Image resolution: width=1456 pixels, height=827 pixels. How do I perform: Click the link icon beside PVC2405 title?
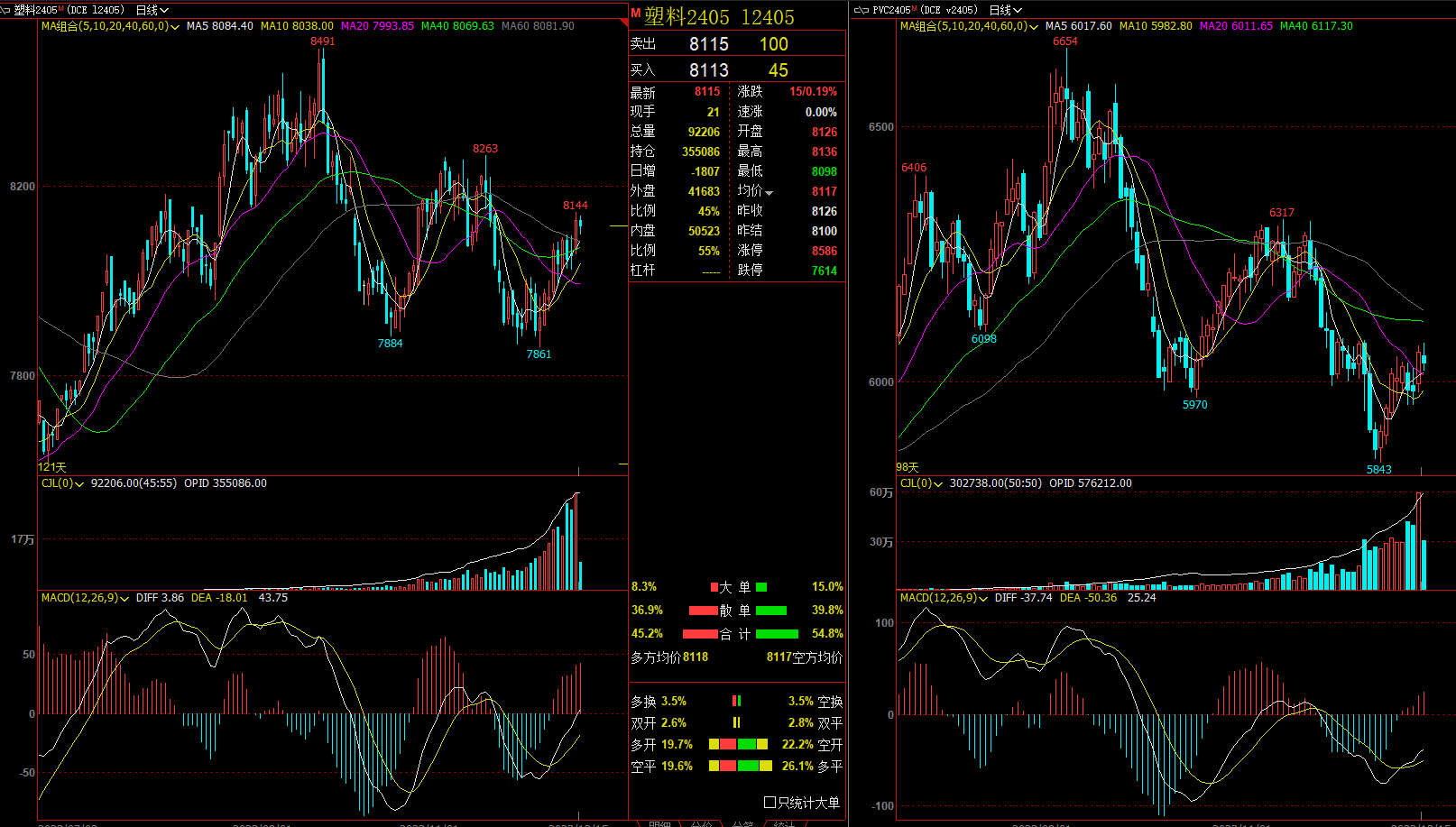pos(861,10)
